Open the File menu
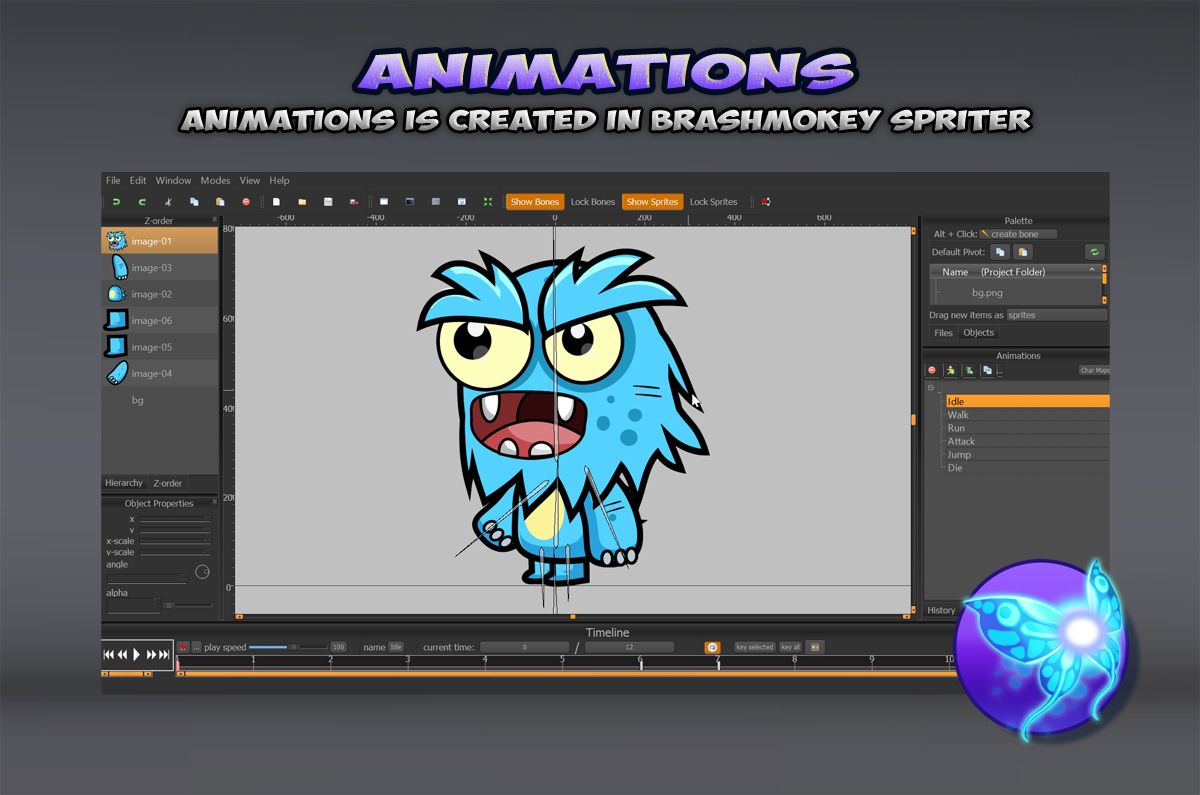The height and width of the screenshot is (795, 1200). [x=113, y=181]
